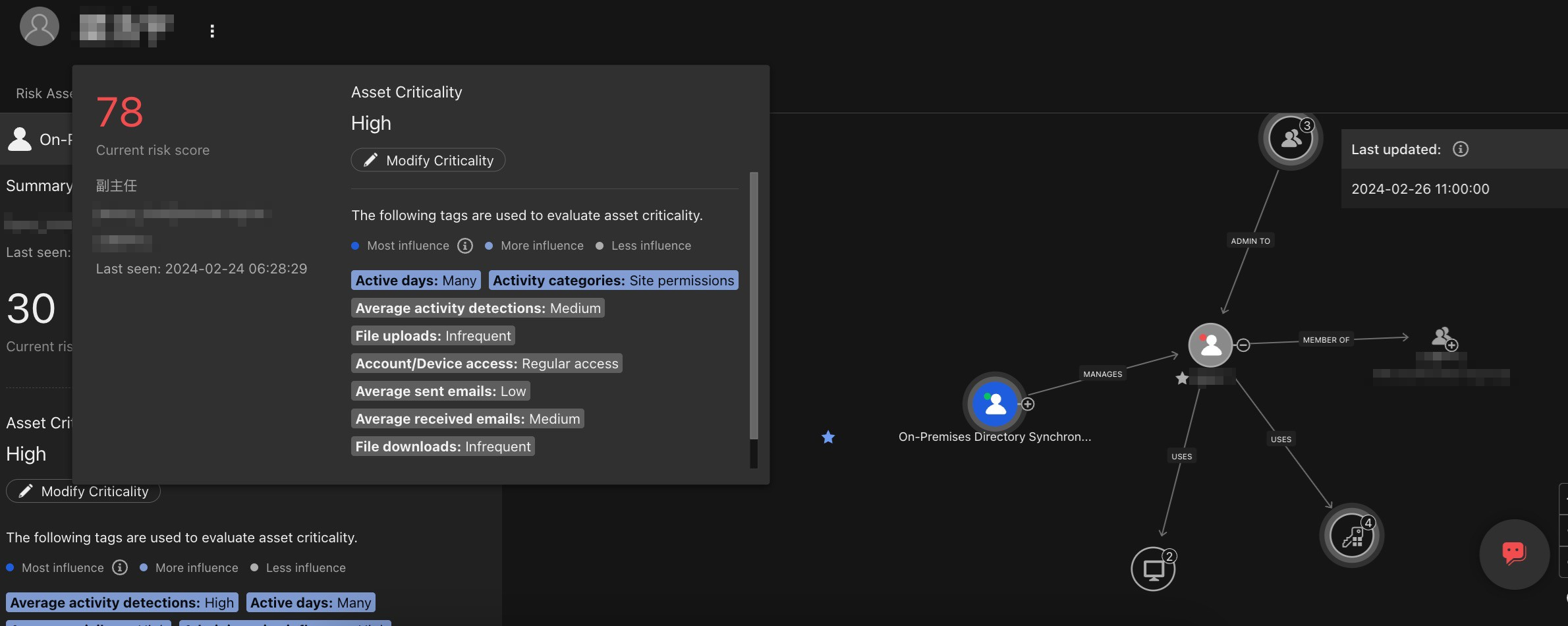This screenshot has width=1568, height=626.
Task: Select the applications node with badge 4
Action: coord(1352,536)
